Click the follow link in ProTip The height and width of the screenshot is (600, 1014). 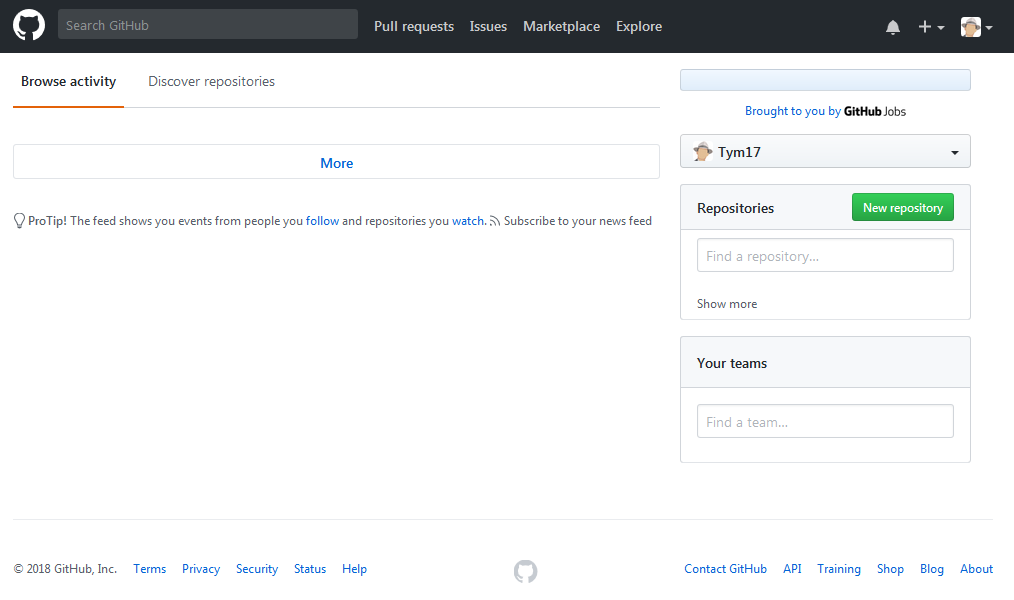322,221
